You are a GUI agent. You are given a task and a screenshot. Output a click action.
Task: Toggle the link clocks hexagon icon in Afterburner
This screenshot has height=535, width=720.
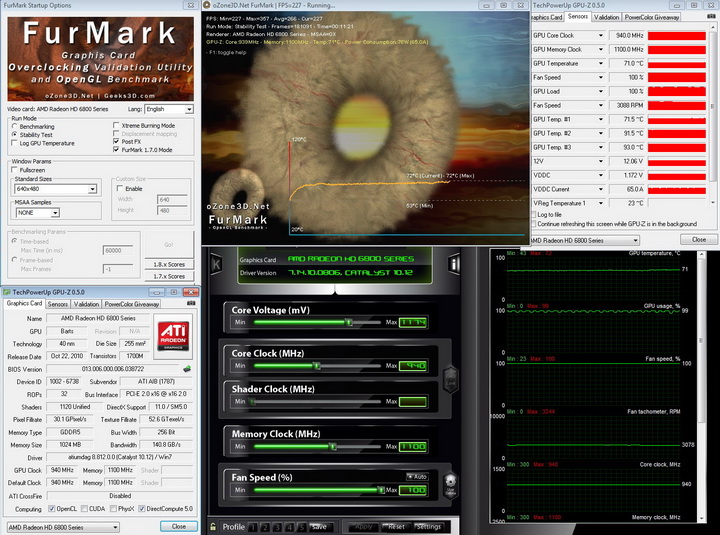[450, 379]
